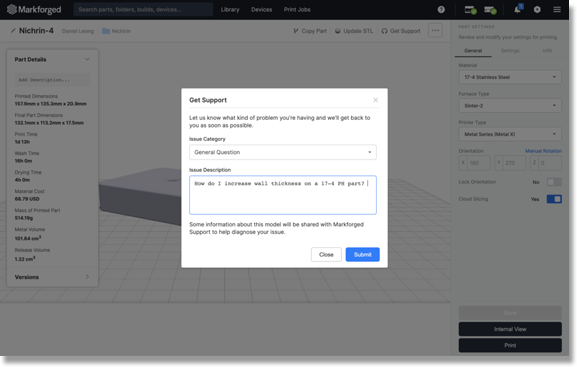Open the Issue Category dropdown
Screen dimensions: 577x367
(283, 152)
